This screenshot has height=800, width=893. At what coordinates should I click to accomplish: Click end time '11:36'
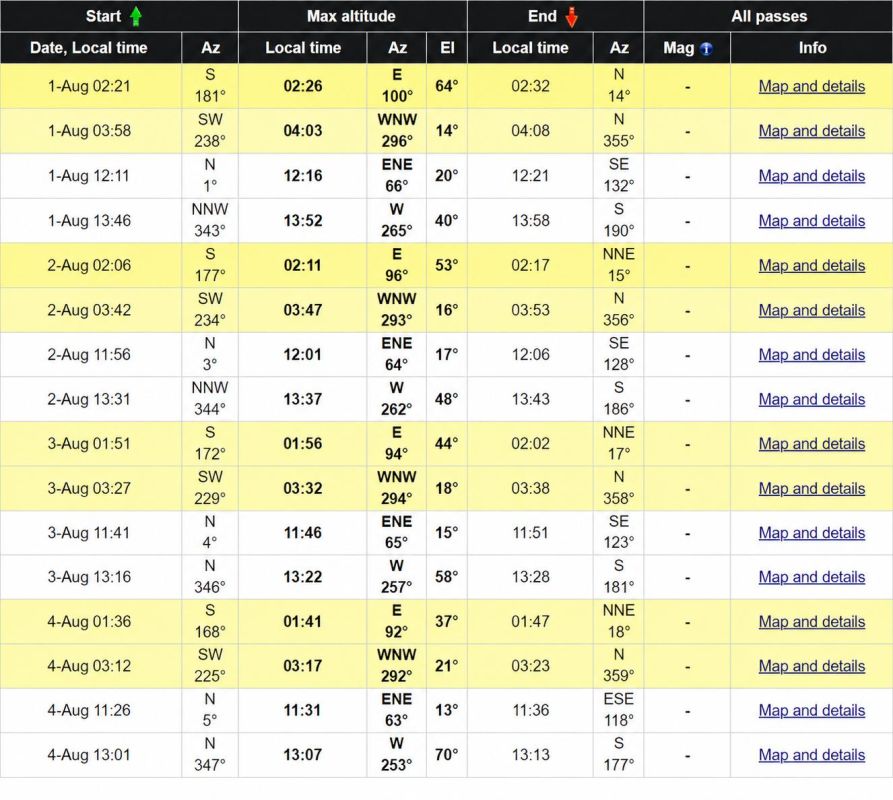point(530,710)
